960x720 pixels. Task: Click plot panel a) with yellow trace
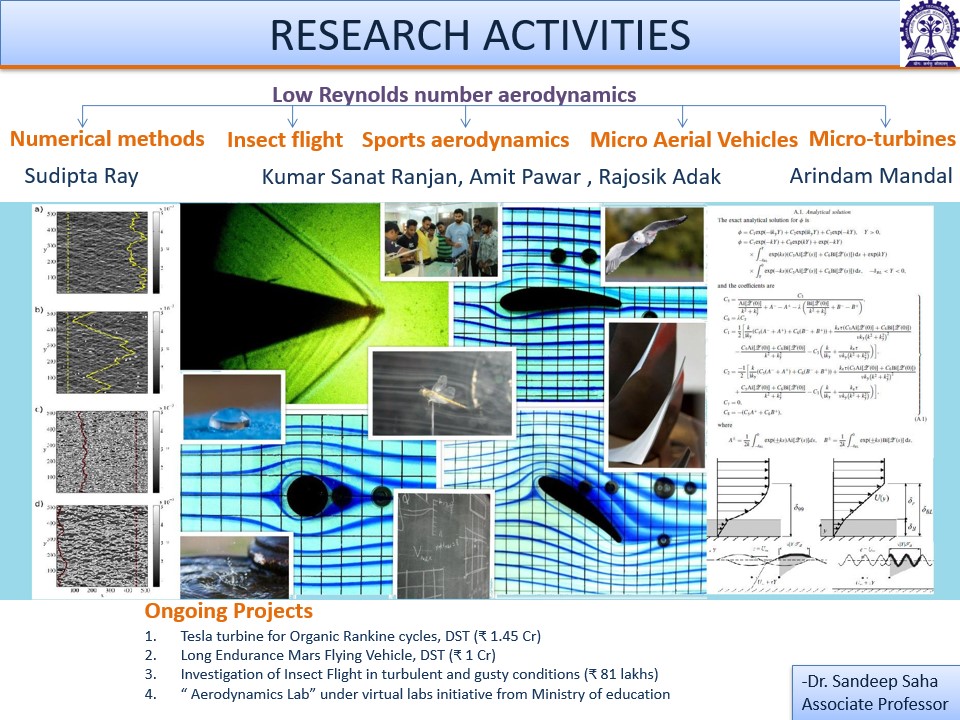coord(102,252)
